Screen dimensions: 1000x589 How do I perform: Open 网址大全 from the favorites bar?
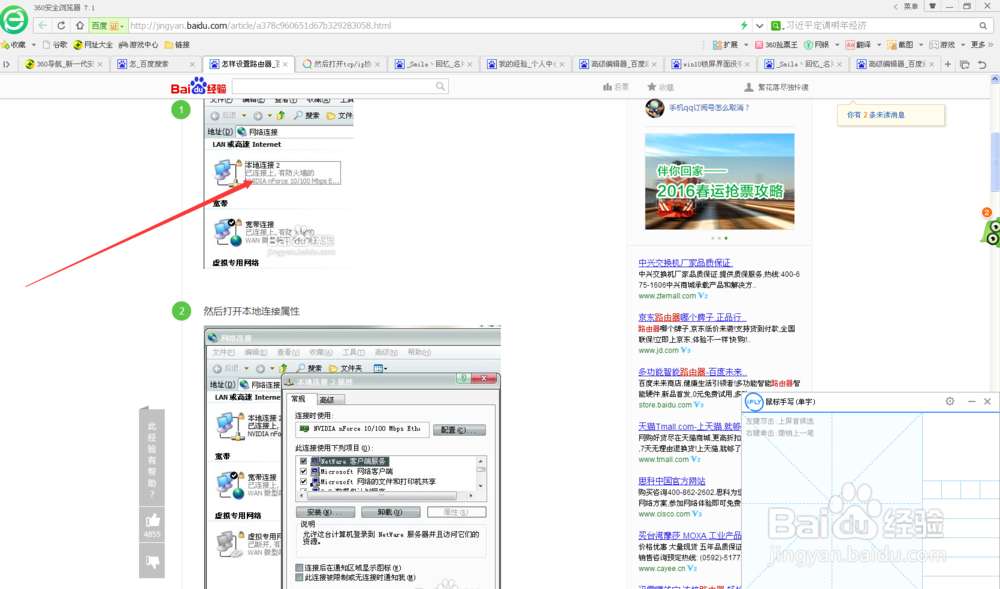click(x=98, y=44)
